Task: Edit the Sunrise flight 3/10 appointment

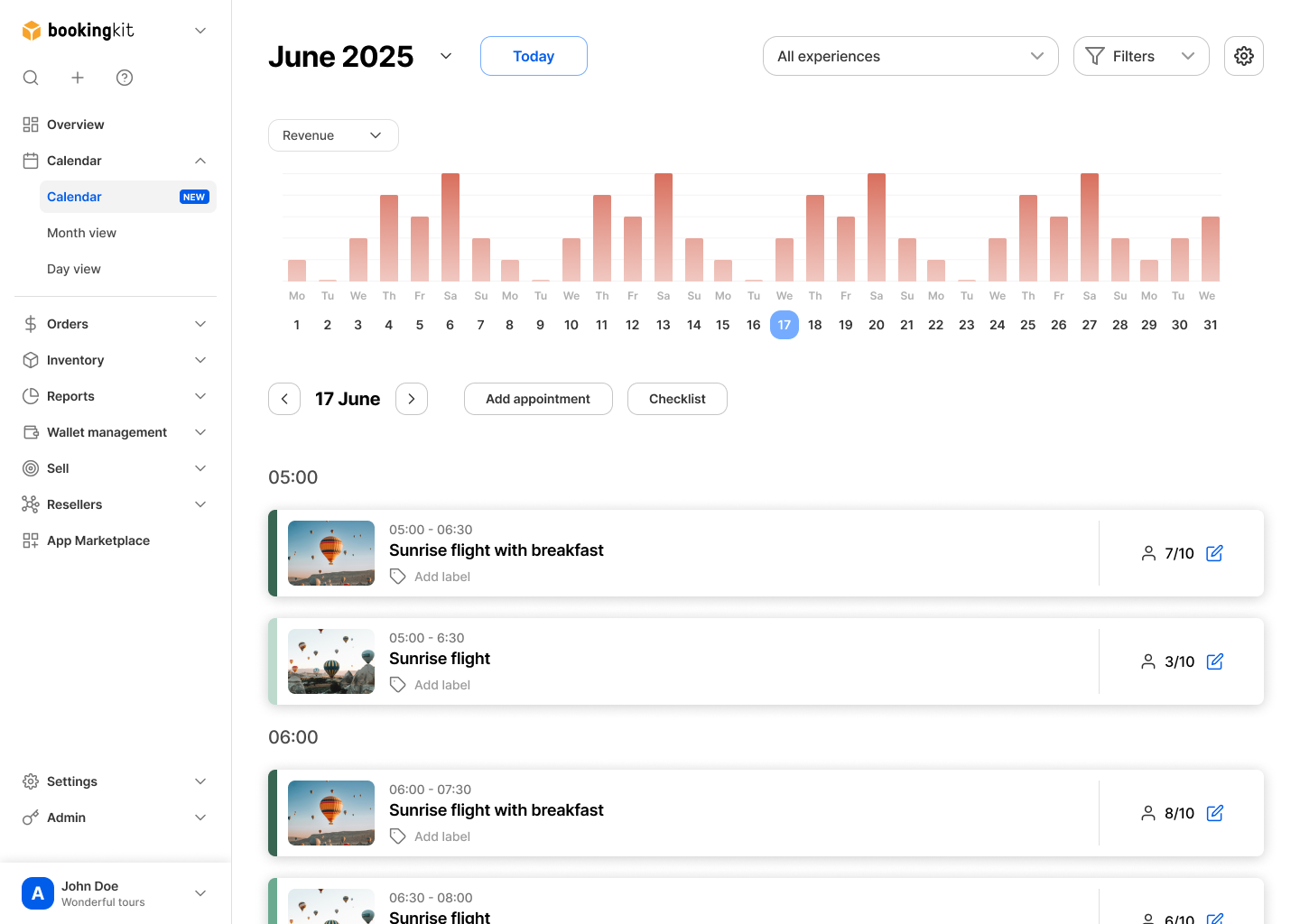Action: coord(1214,661)
